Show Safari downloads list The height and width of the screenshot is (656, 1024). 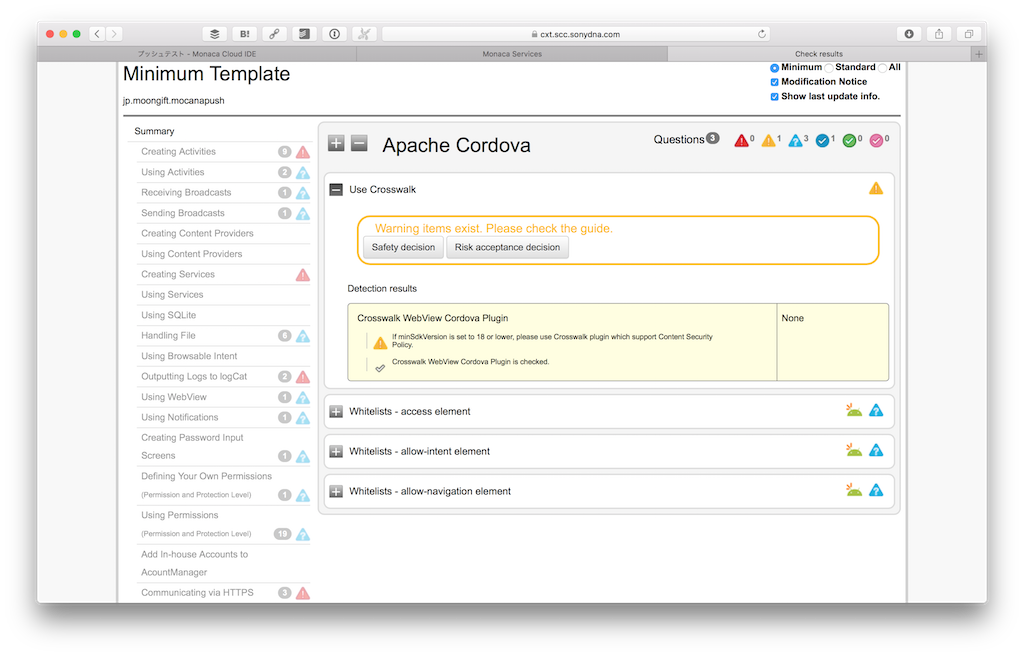coord(909,34)
